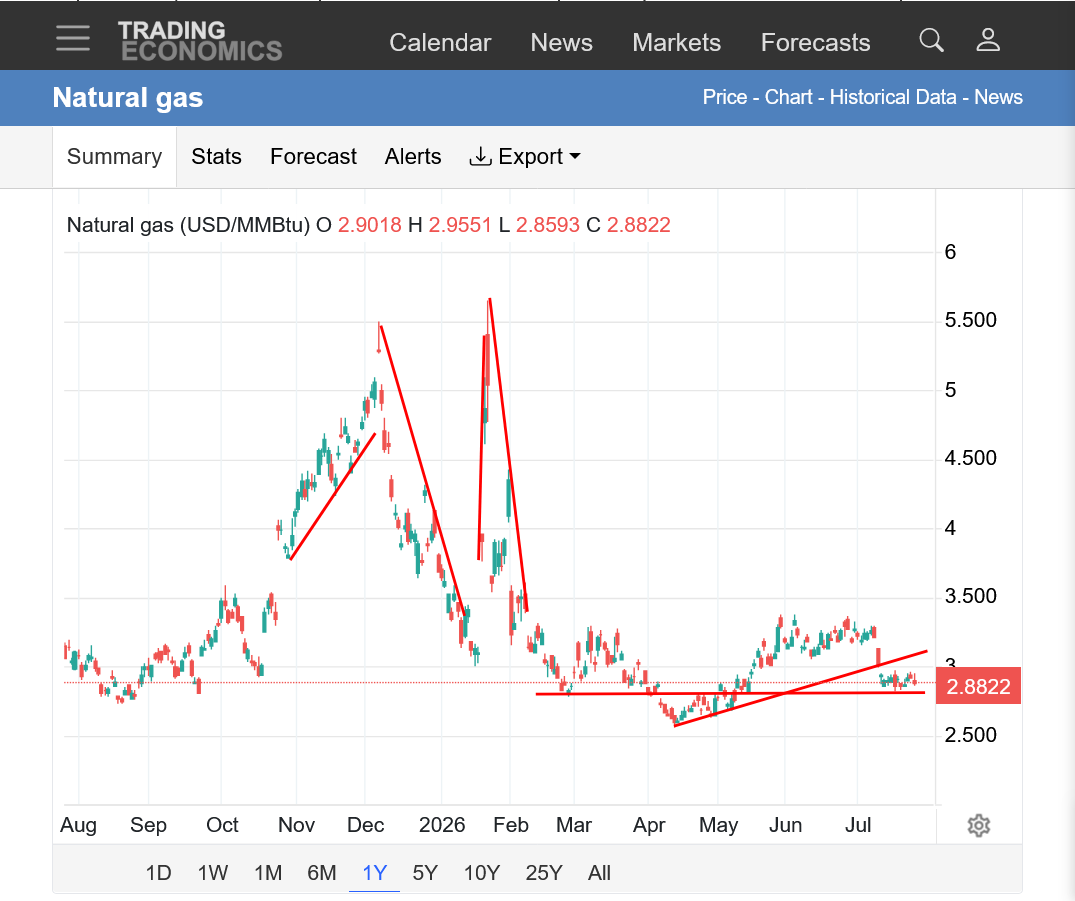1075x901 pixels.
Task: Open chart settings gear icon
Action: [978, 826]
